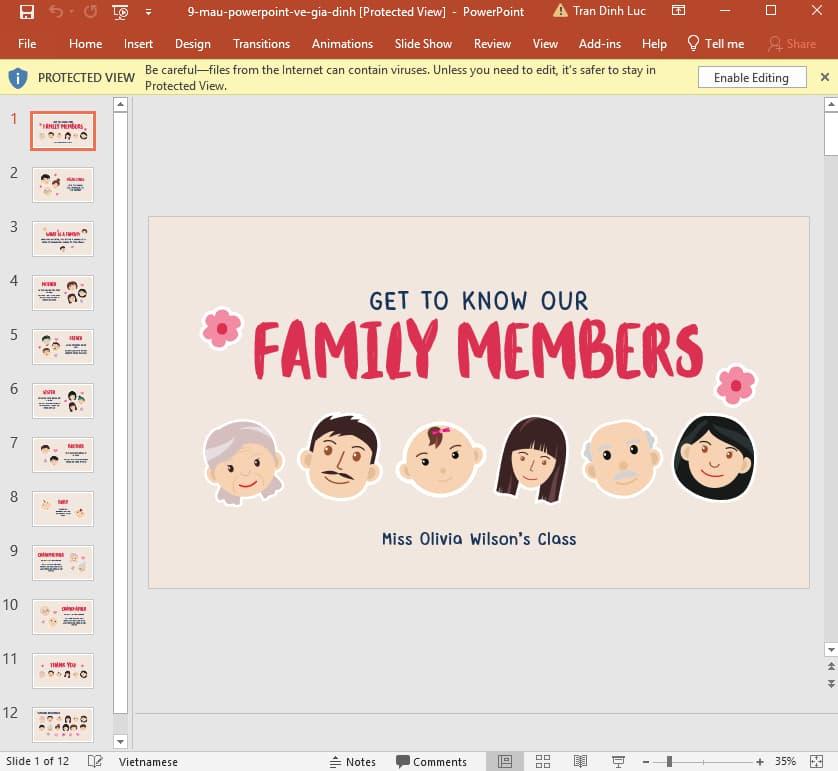Select slide 5 thumbnail in the panel
The height and width of the screenshot is (771, 838).
[62, 346]
